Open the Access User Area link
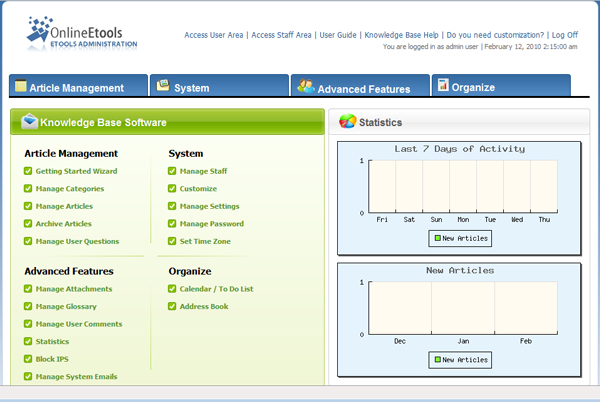 coord(214,35)
